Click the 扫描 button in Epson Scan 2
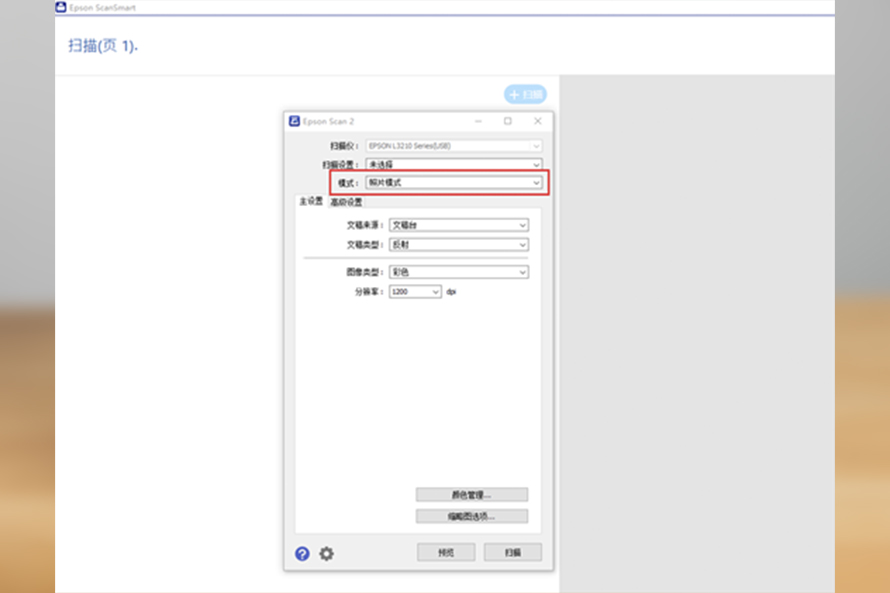Viewport: 890px width, 593px height. click(513, 552)
